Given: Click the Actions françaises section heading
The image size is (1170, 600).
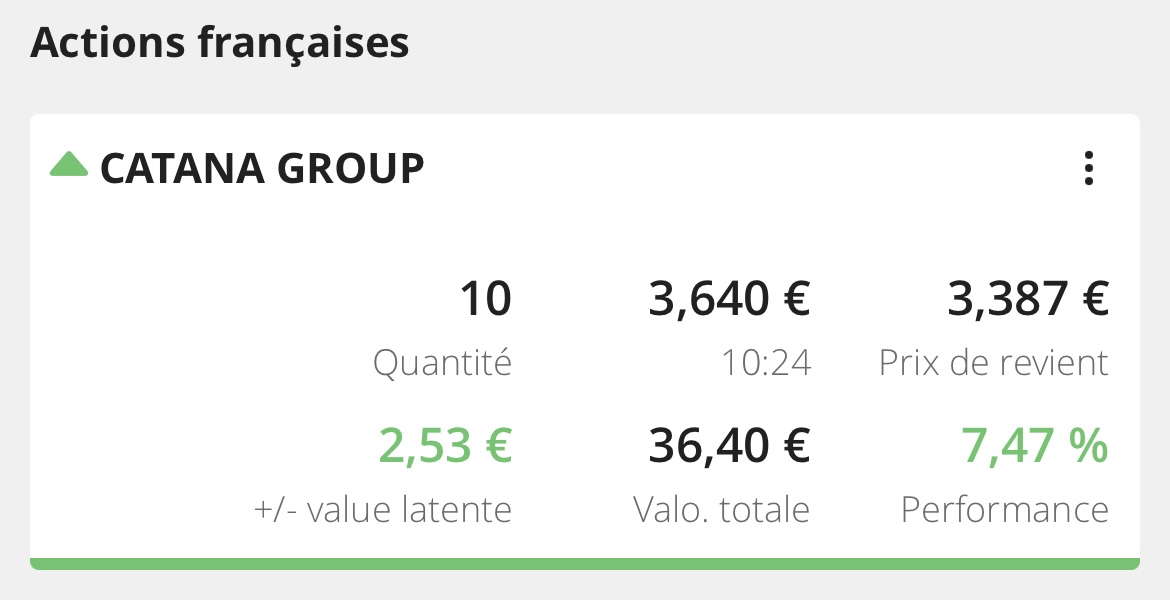Looking at the screenshot, I should [220, 44].
